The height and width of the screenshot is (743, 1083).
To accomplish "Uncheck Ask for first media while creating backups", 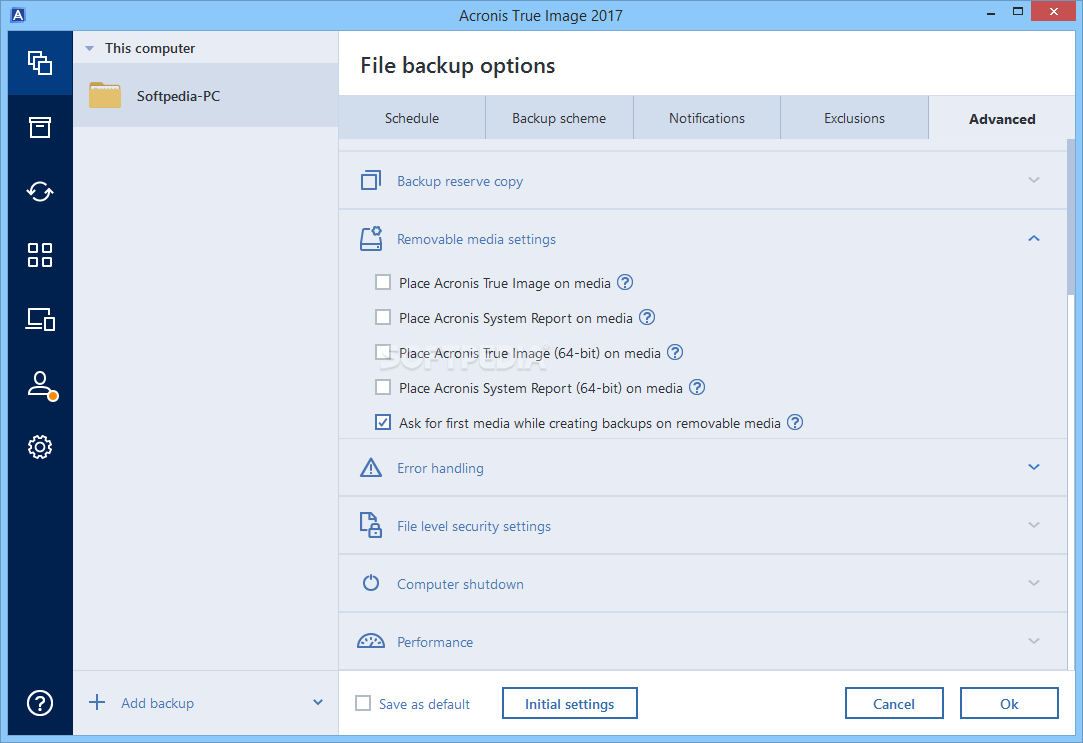I will click(x=383, y=422).
